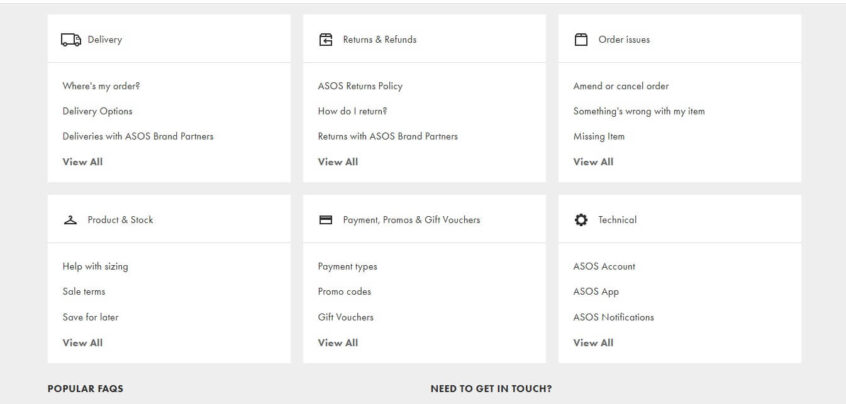Click the Delivery truck icon

[x=71, y=39]
